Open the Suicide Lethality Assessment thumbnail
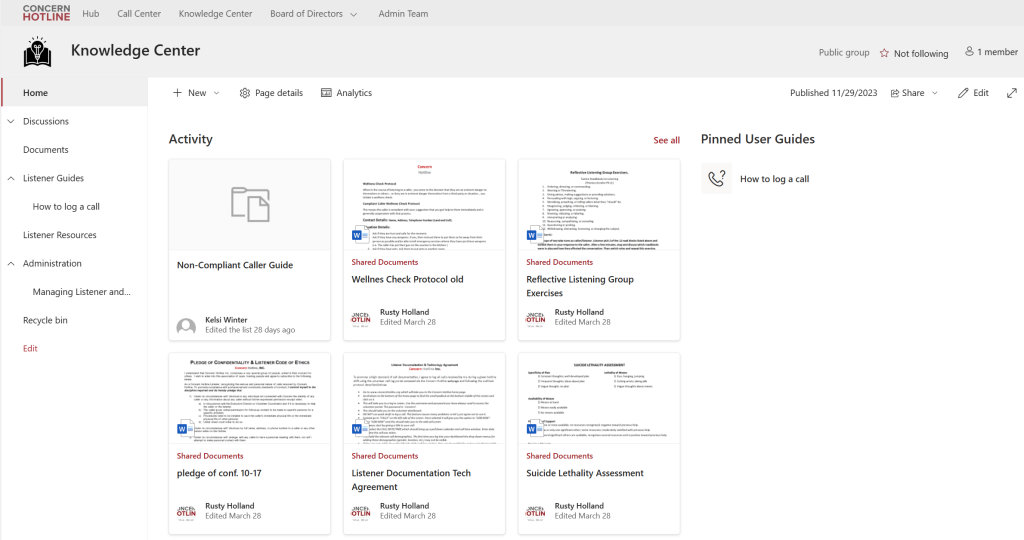The width and height of the screenshot is (1024, 540). [x=599, y=399]
